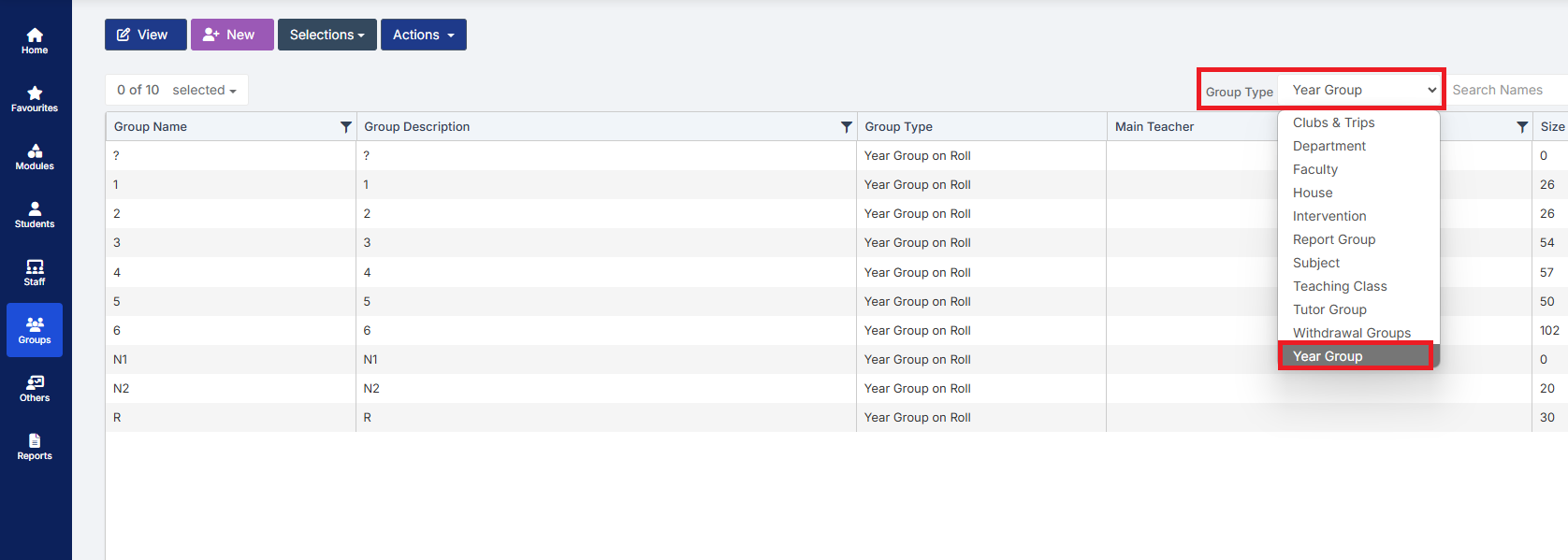The height and width of the screenshot is (560, 1568).
Task: Go to Modules in the sidebar
Action: (x=35, y=157)
